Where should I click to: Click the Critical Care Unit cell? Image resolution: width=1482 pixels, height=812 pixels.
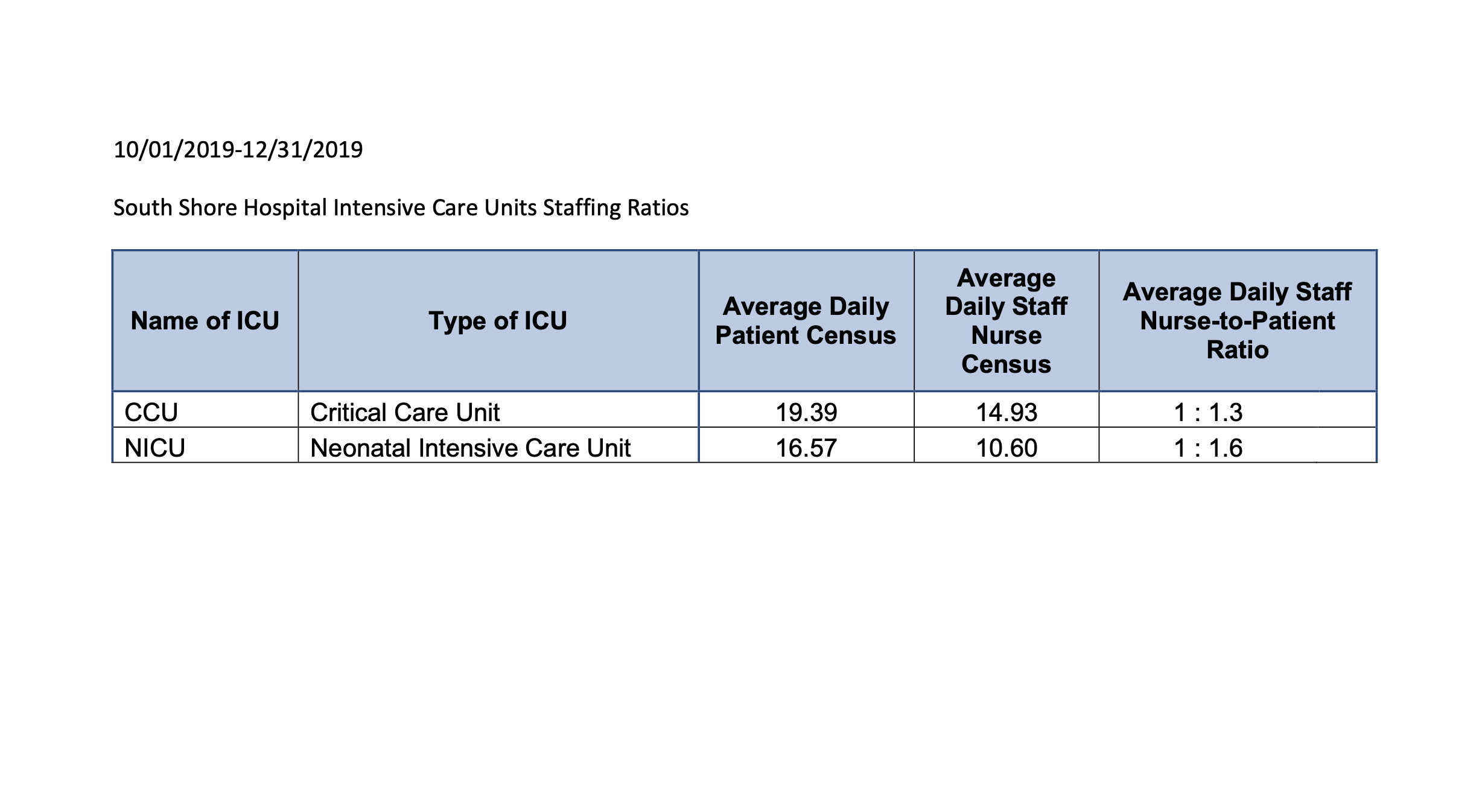tap(405, 413)
